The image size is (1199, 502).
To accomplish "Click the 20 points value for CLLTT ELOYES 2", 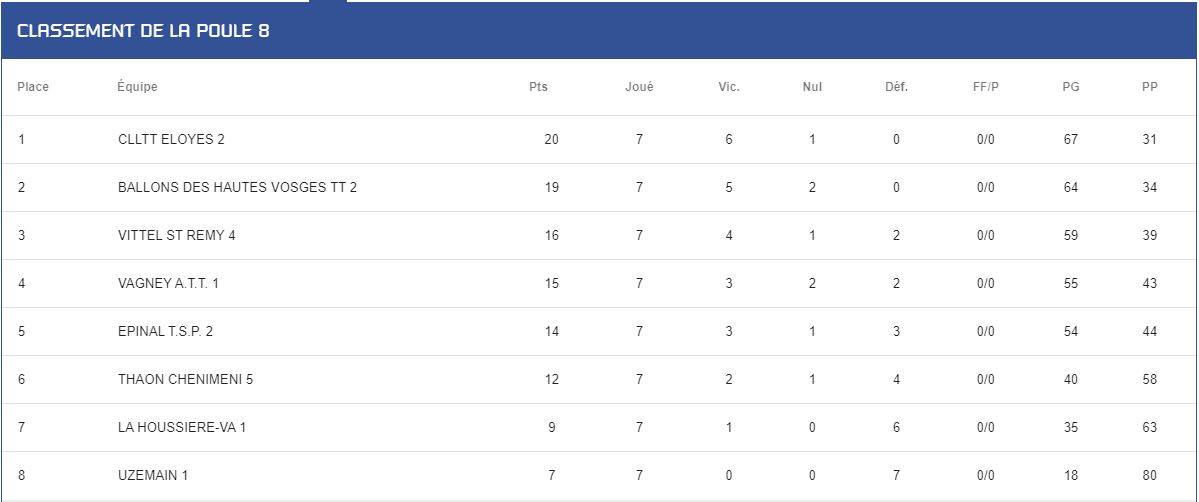I will point(551,139).
